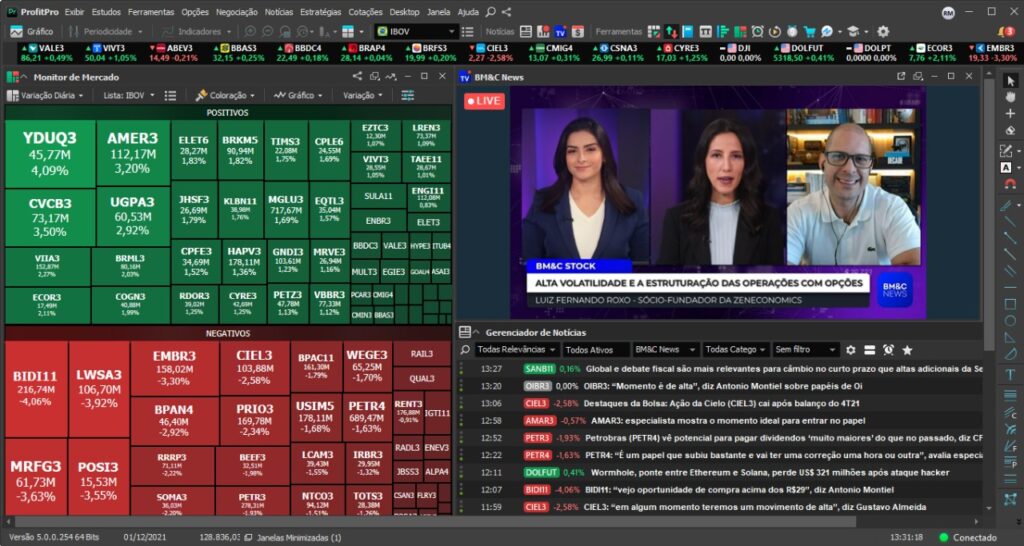Image resolution: width=1024 pixels, height=546 pixels.
Task: Click Janelas Minimizadas (1) in status bar
Action: pyautogui.click(x=293, y=538)
